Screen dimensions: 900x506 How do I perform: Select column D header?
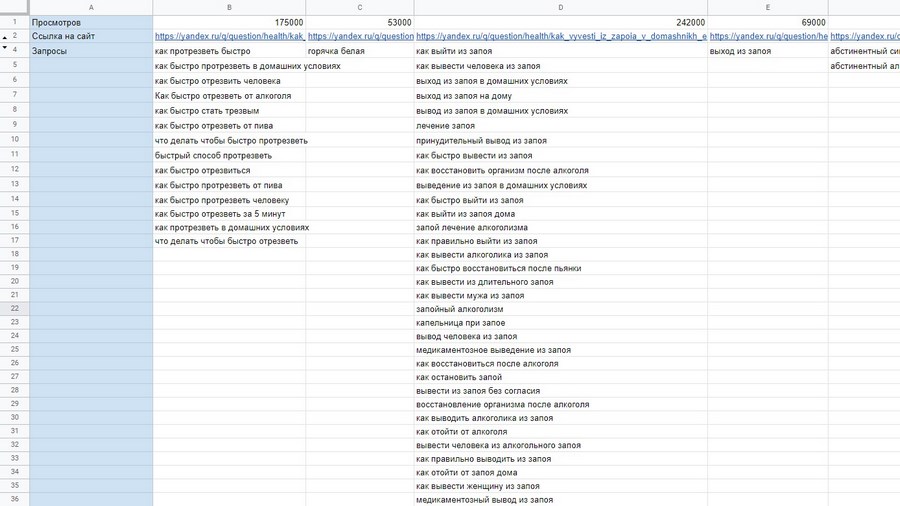pyautogui.click(x=560, y=7)
